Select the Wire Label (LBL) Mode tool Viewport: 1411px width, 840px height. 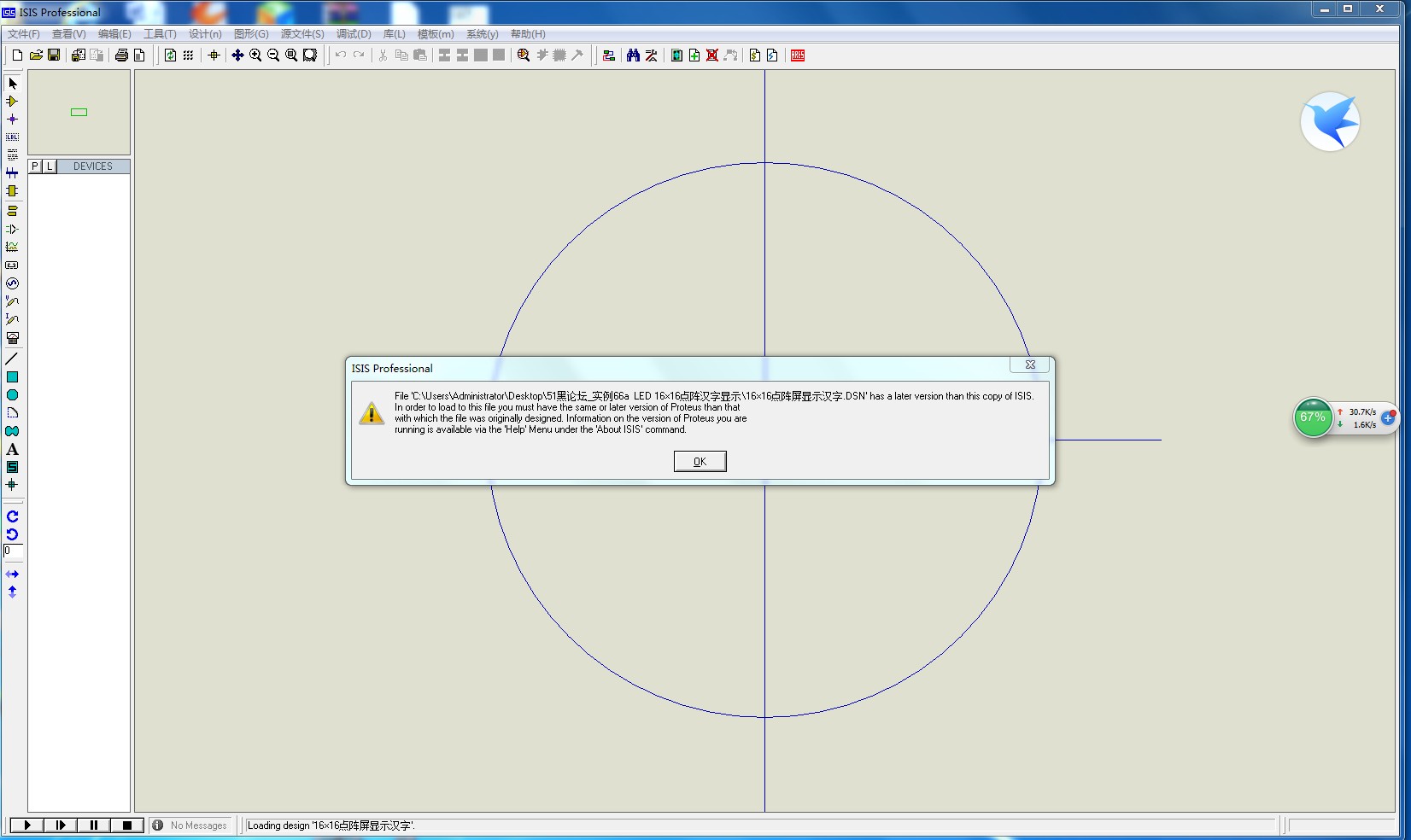(x=12, y=137)
